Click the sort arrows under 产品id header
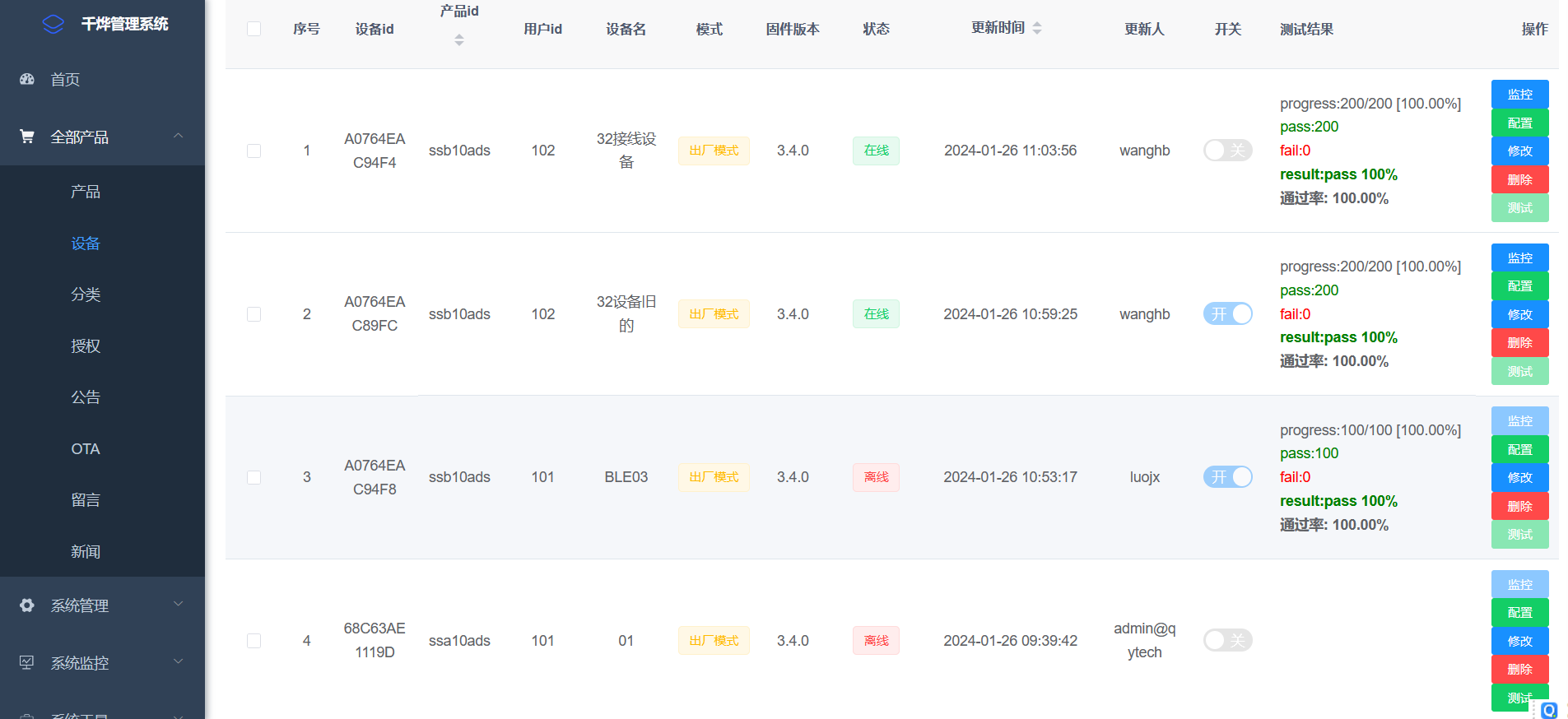1568x719 pixels. tap(459, 39)
